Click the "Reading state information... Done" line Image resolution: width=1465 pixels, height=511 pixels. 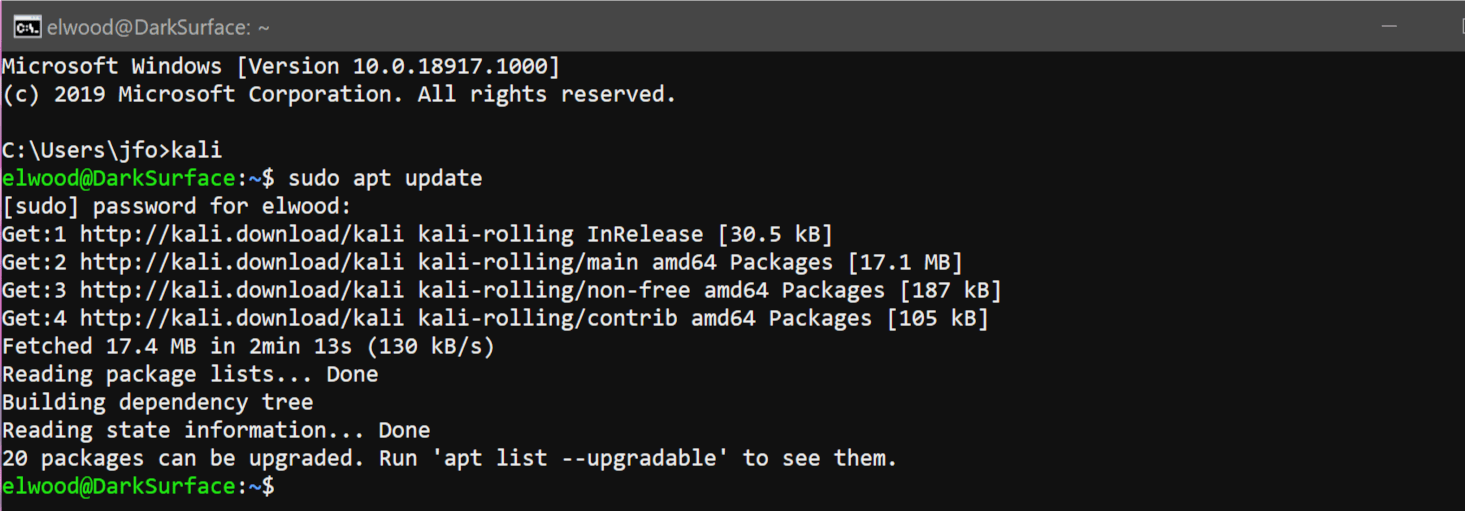point(216,431)
